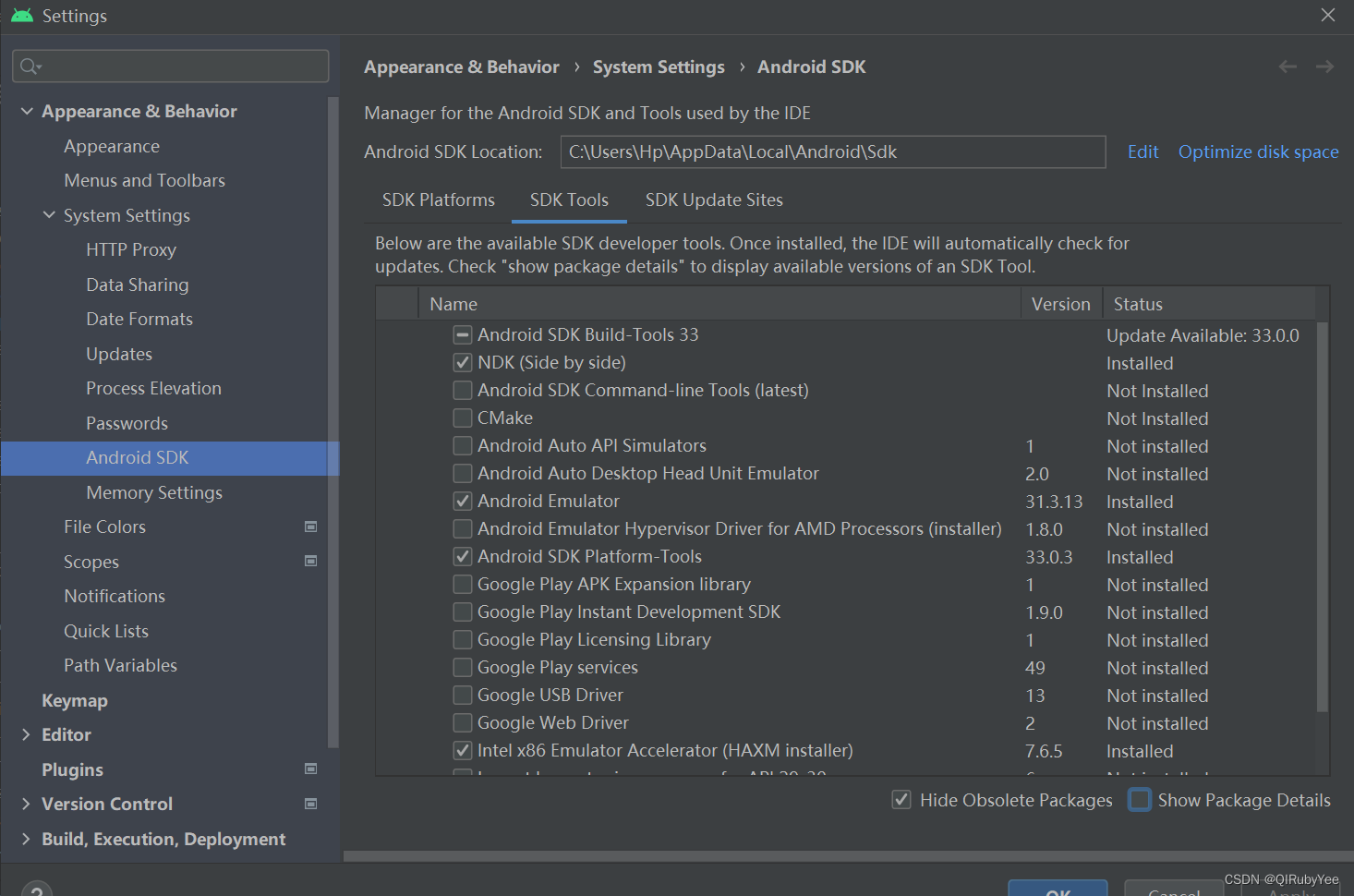Check Android Auto API Simulators checkbox
Screen dimensions: 1354x896
(463, 445)
